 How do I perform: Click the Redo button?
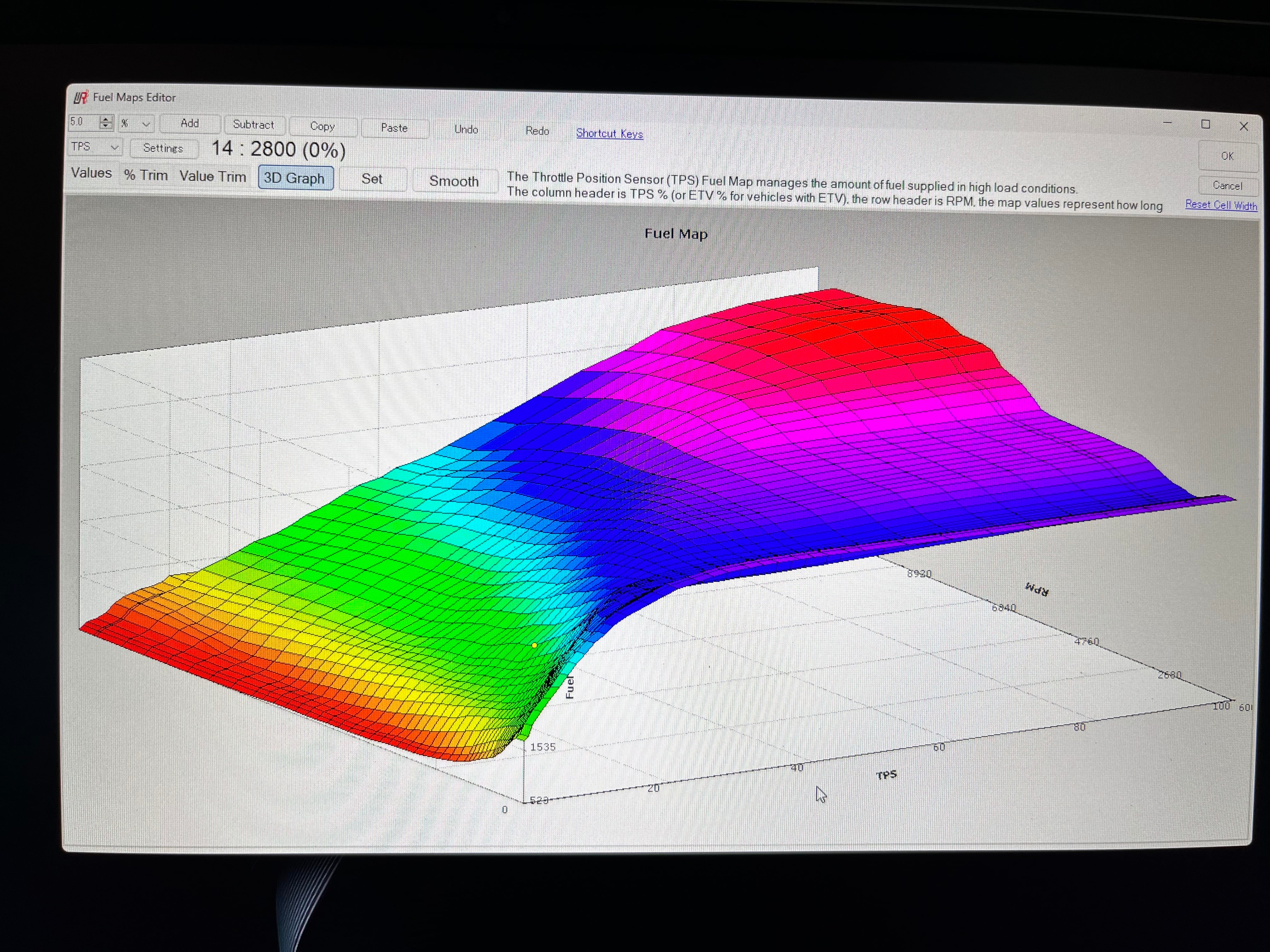pos(537,131)
